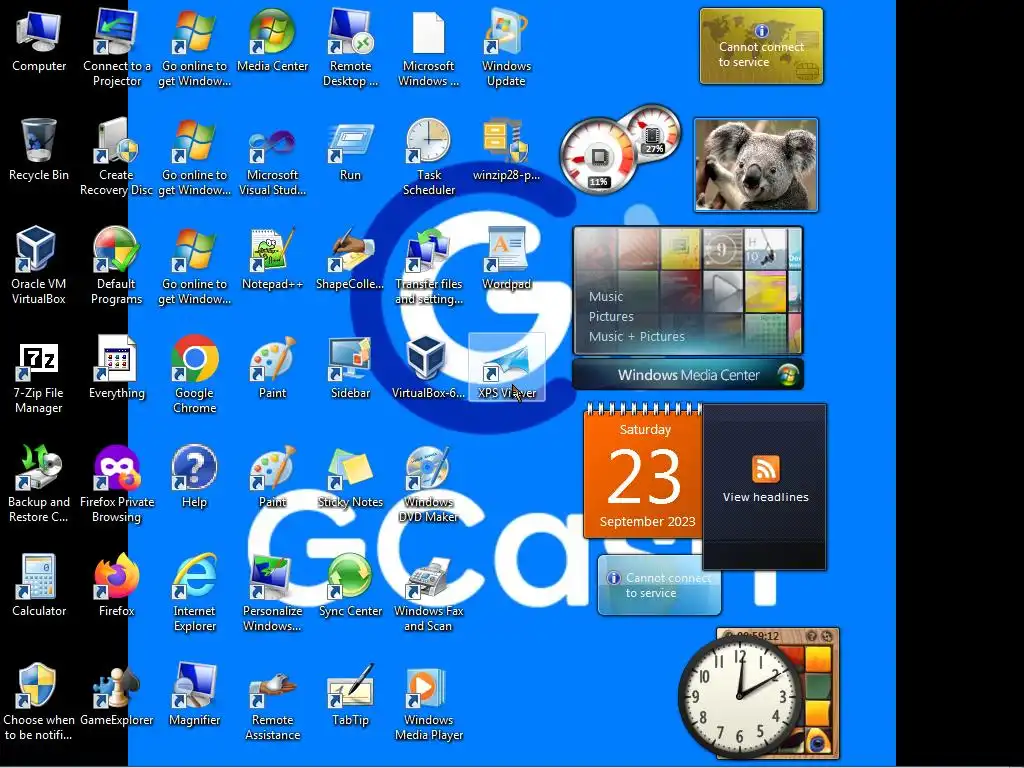Screen dimensions: 1024x768
Task: Open Firefox Private Browsing shortcut
Action: pos(116,483)
